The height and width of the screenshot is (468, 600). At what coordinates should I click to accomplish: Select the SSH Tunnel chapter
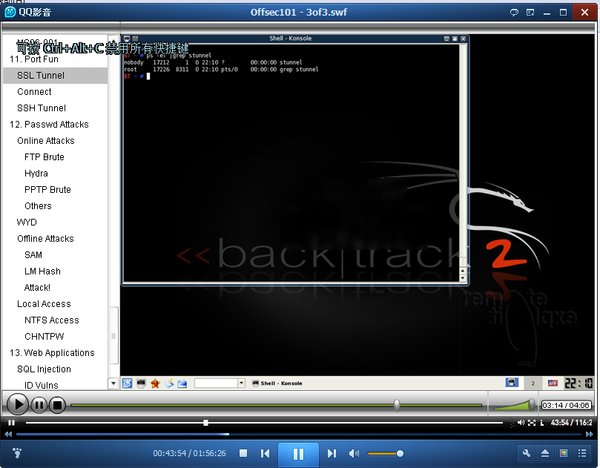41,108
